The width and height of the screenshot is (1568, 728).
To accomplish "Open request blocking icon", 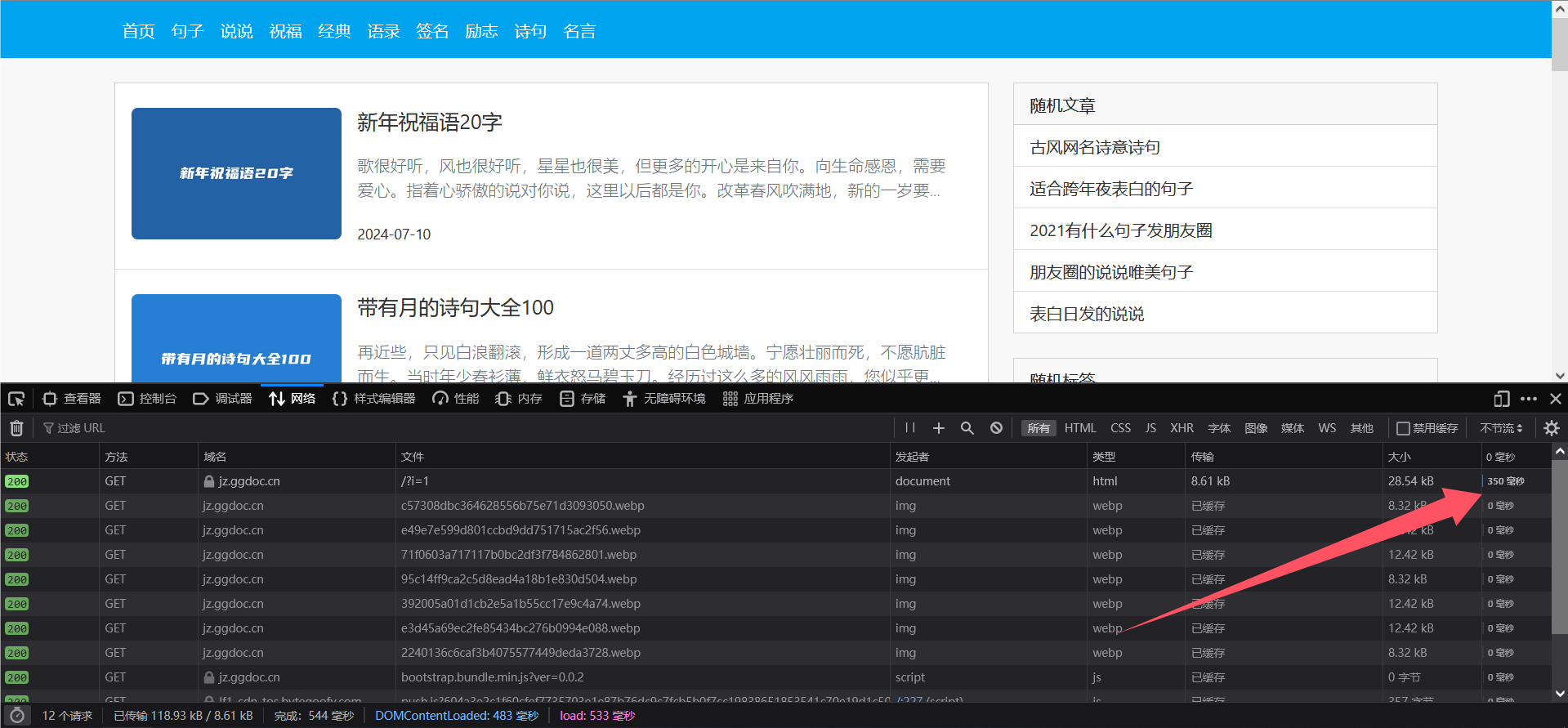I will click(996, 428).
